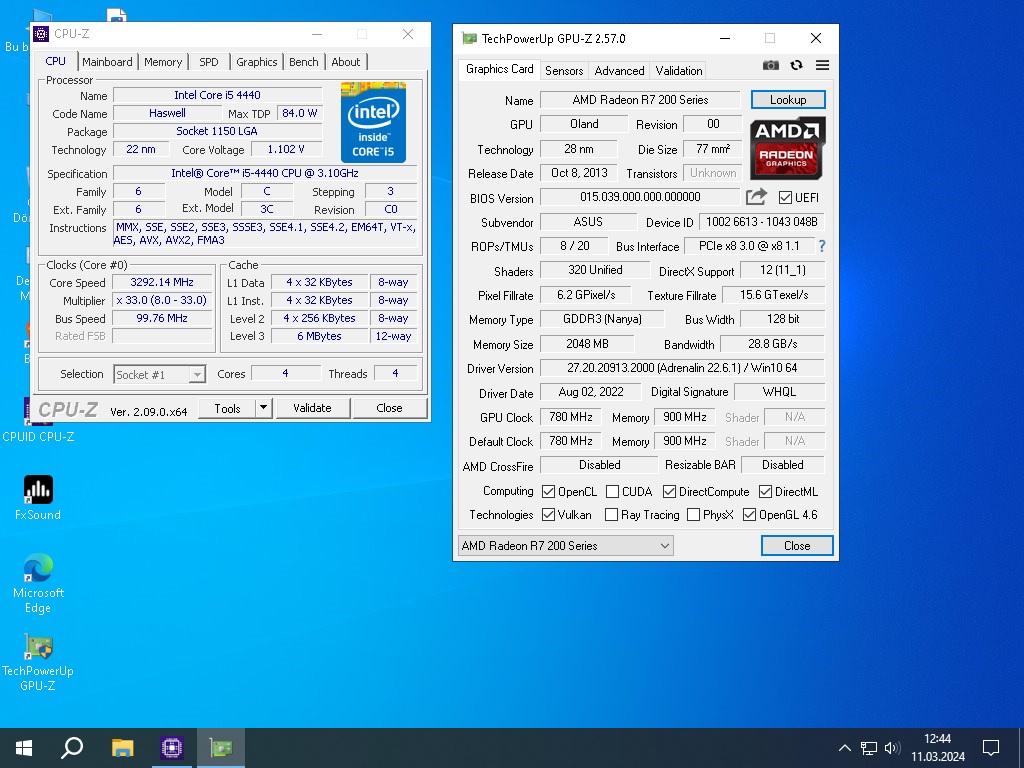Open the TechPowerUp GPU-Z desktop shortcut
This screenshot has height=768, width=1024.
tap(38, 662)
